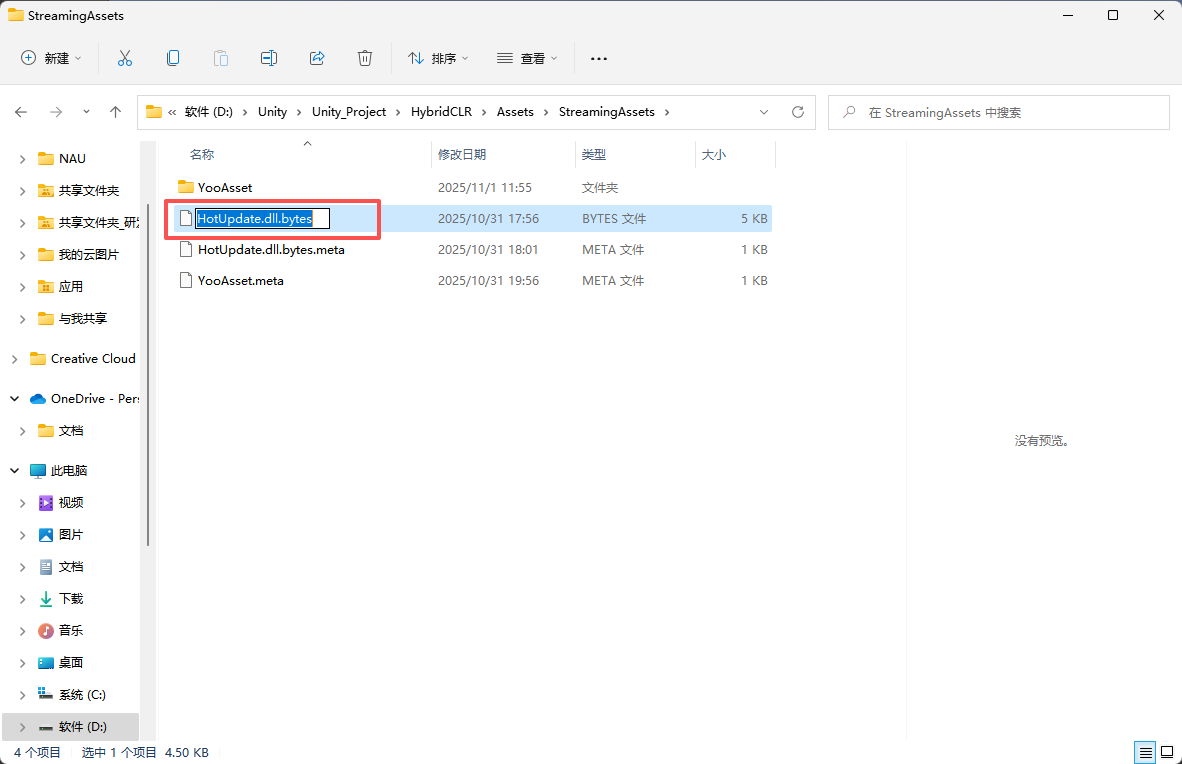Image resolution: width=1182 pixels, height=764 pixels.
Task: Switch to large icons view in status bar
Action: tap(1167, 753)
